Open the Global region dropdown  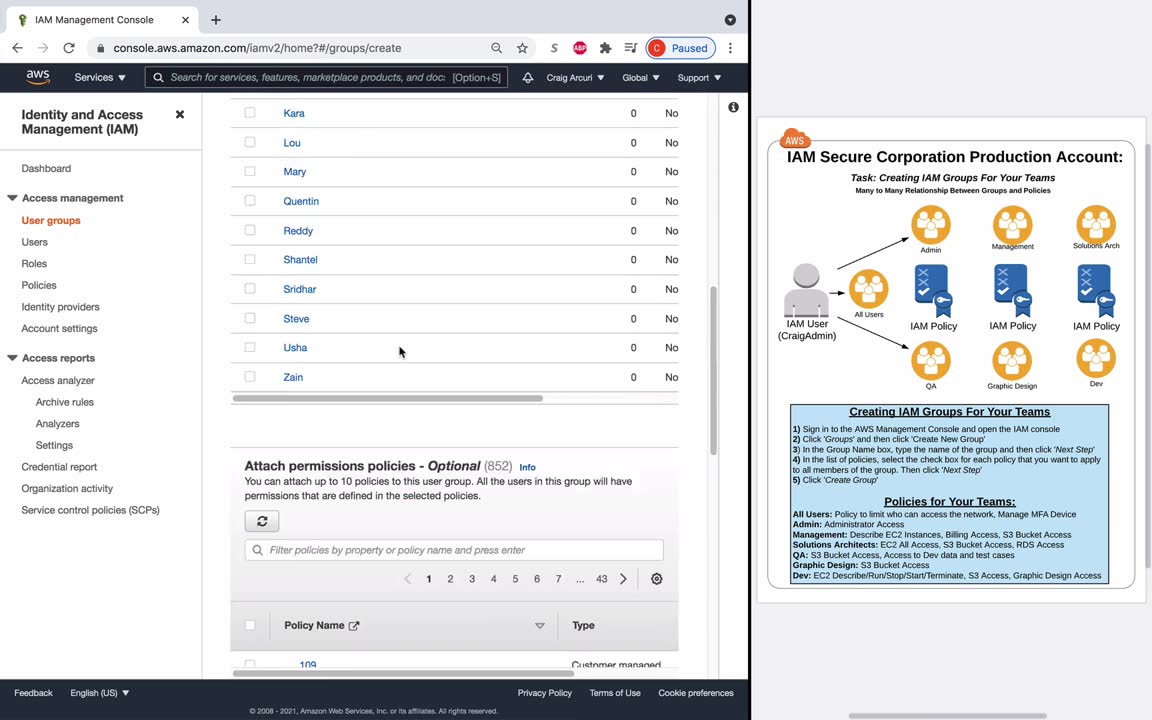point(641,77)
